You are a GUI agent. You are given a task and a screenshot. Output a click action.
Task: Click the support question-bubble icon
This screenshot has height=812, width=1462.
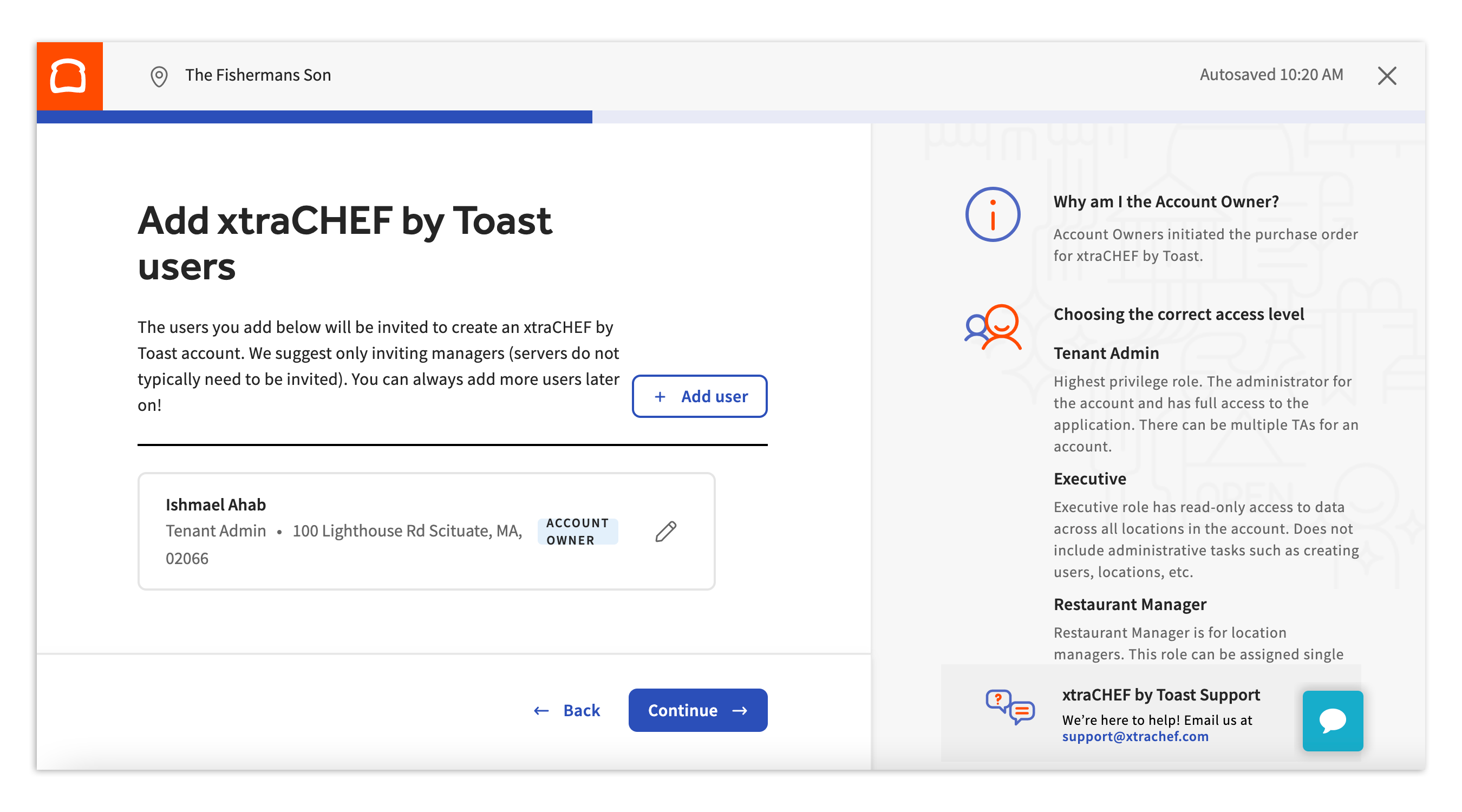1010,706
